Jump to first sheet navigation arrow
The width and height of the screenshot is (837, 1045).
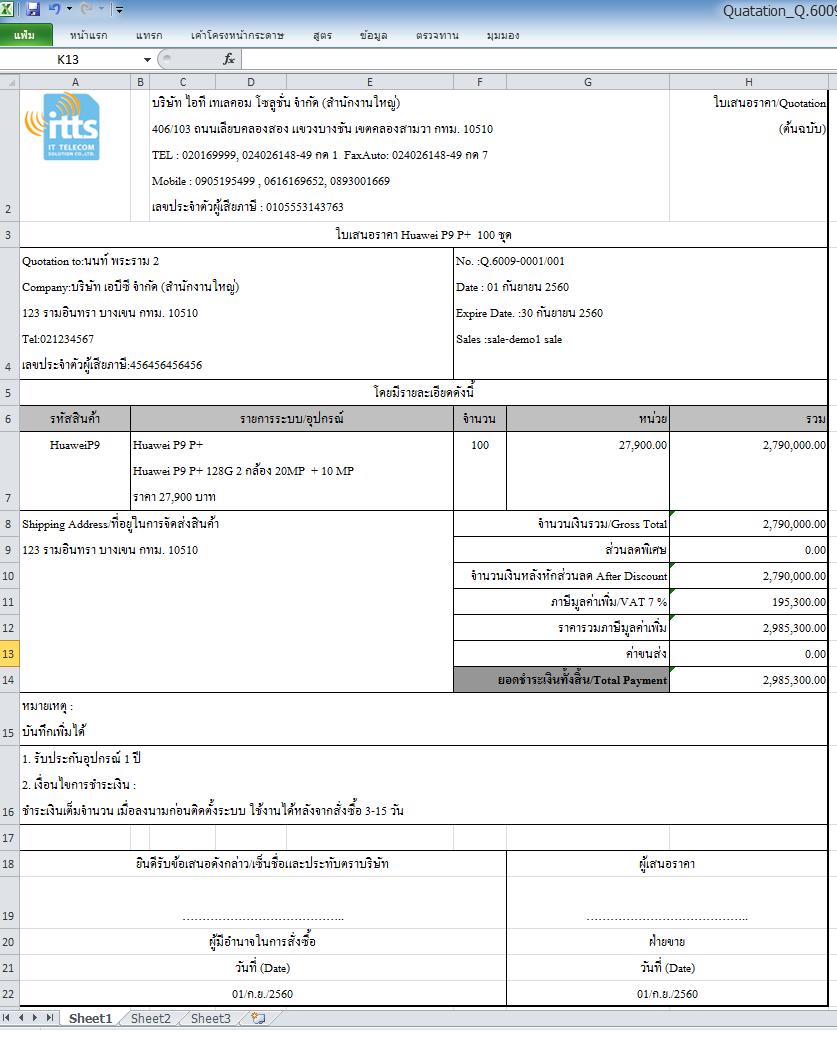tap(6, 1018)
